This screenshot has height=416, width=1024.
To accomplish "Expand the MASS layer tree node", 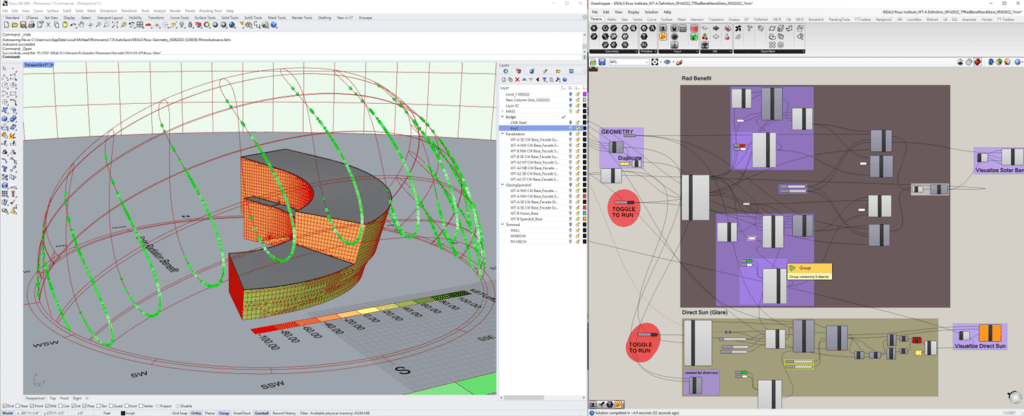I will (502, 111).
